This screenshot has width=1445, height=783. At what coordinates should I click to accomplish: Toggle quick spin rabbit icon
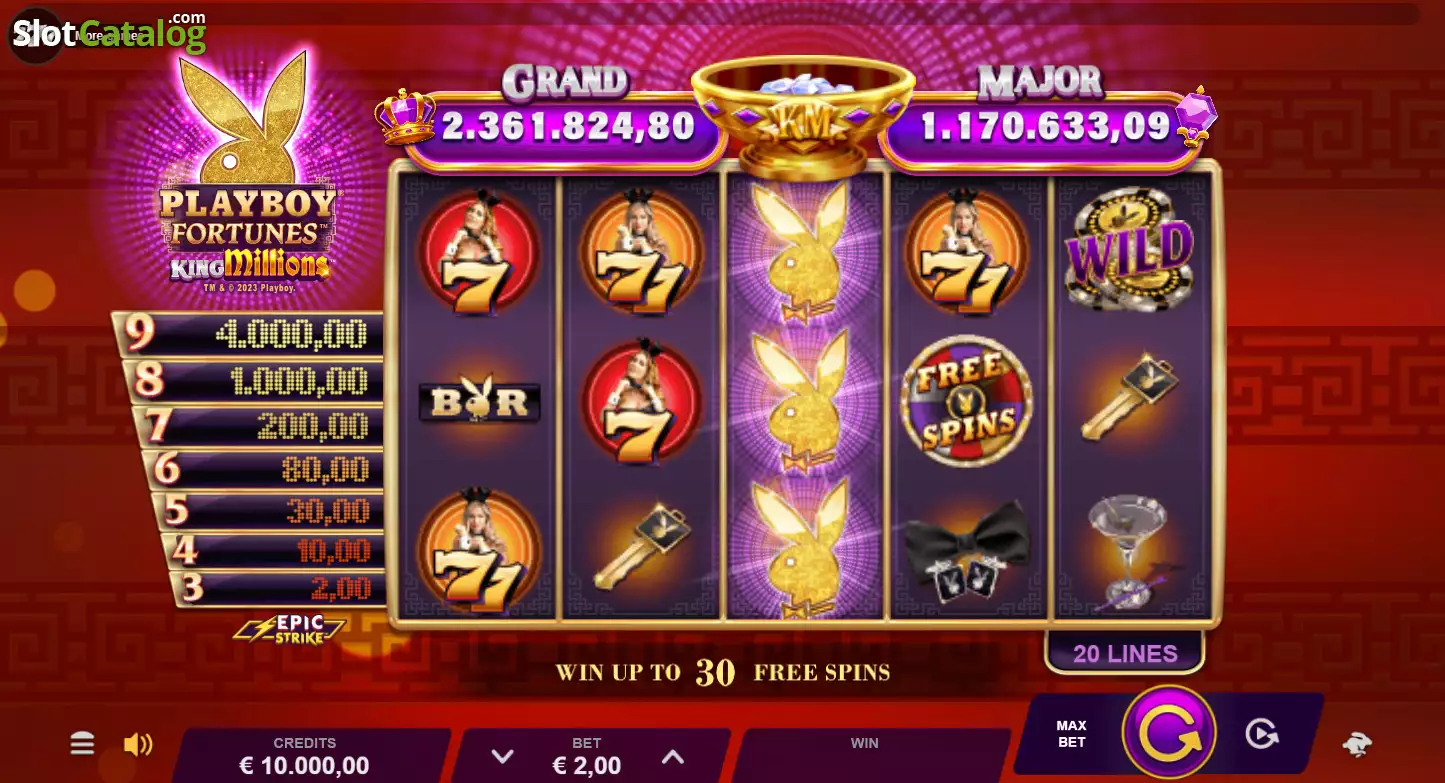[1357, 743]
